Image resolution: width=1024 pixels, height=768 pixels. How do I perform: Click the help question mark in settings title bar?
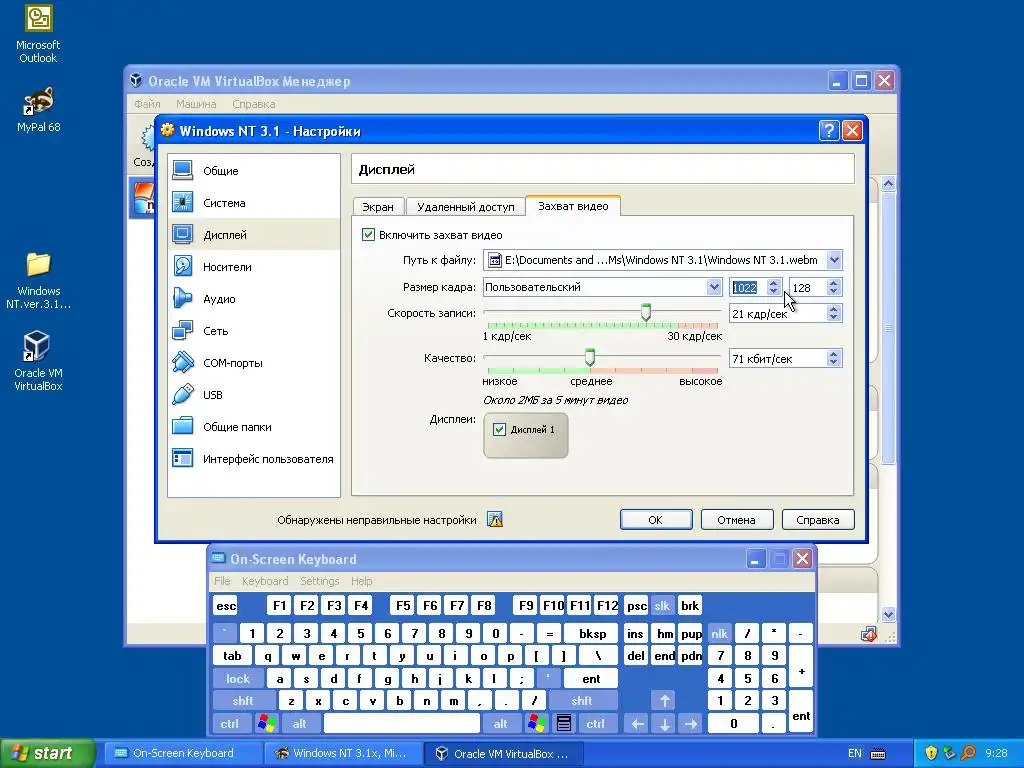(x=828, y=131)
